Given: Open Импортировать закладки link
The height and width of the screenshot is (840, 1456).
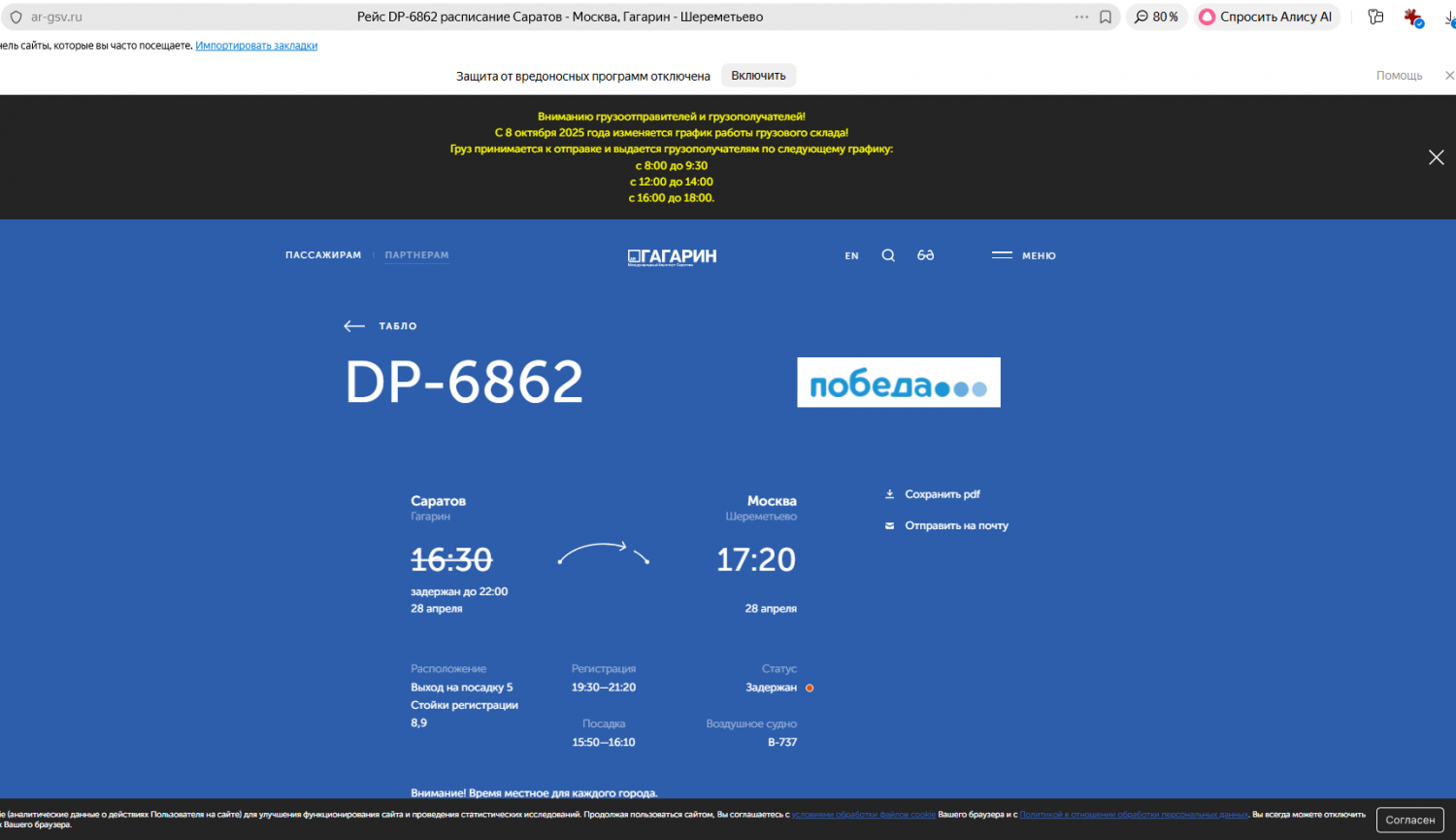Looking at the screenshot, I should click(256, 46).
